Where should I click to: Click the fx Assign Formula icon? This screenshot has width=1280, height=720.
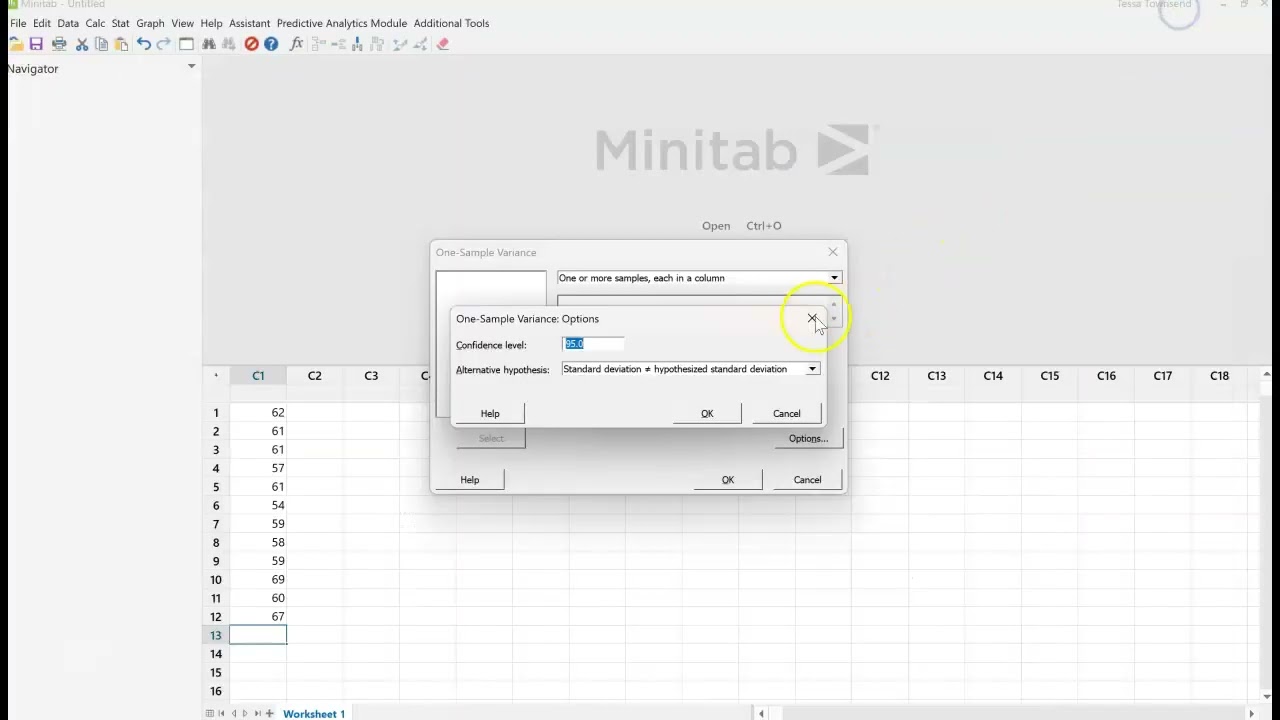pos(296,44)
